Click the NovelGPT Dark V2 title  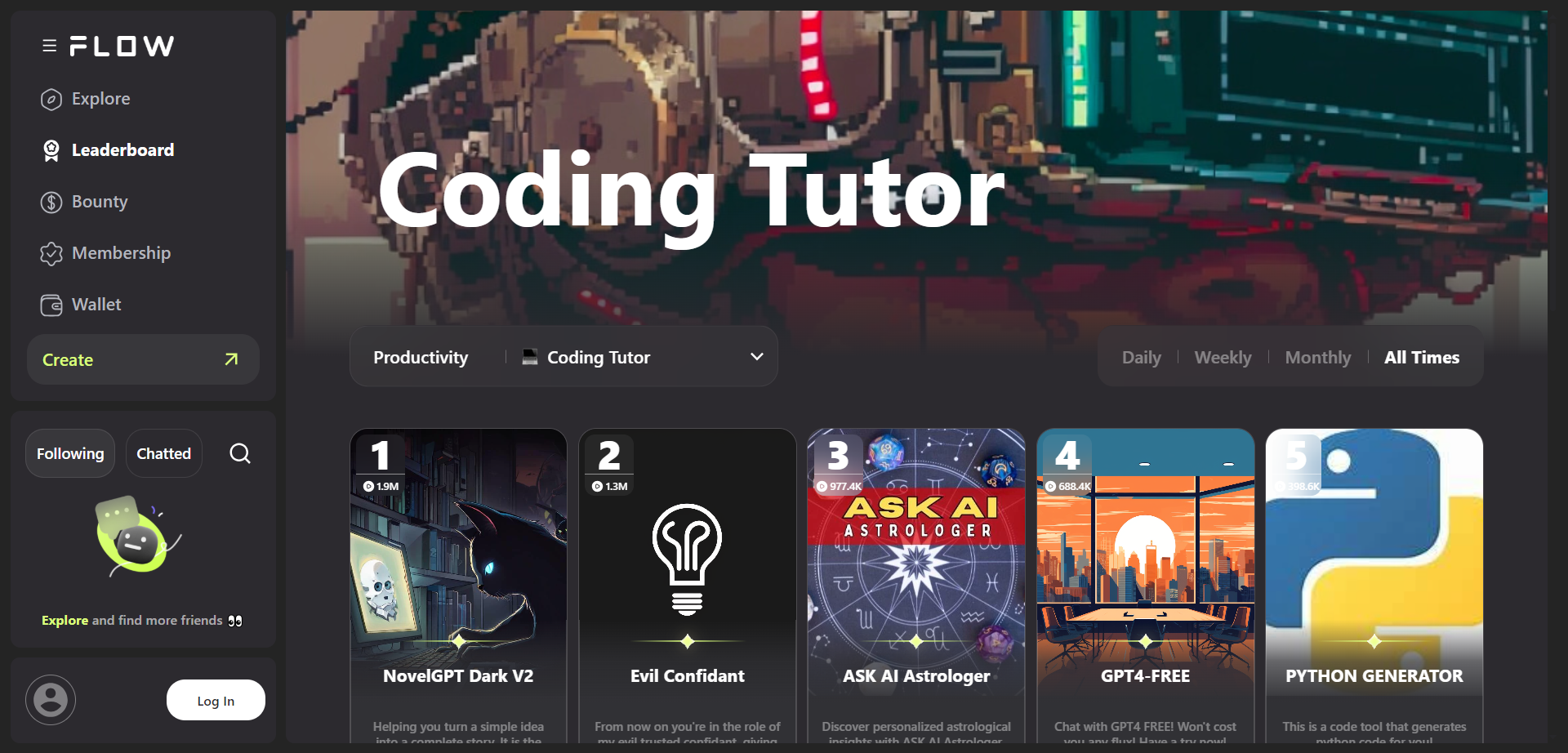tap(458, 676)
